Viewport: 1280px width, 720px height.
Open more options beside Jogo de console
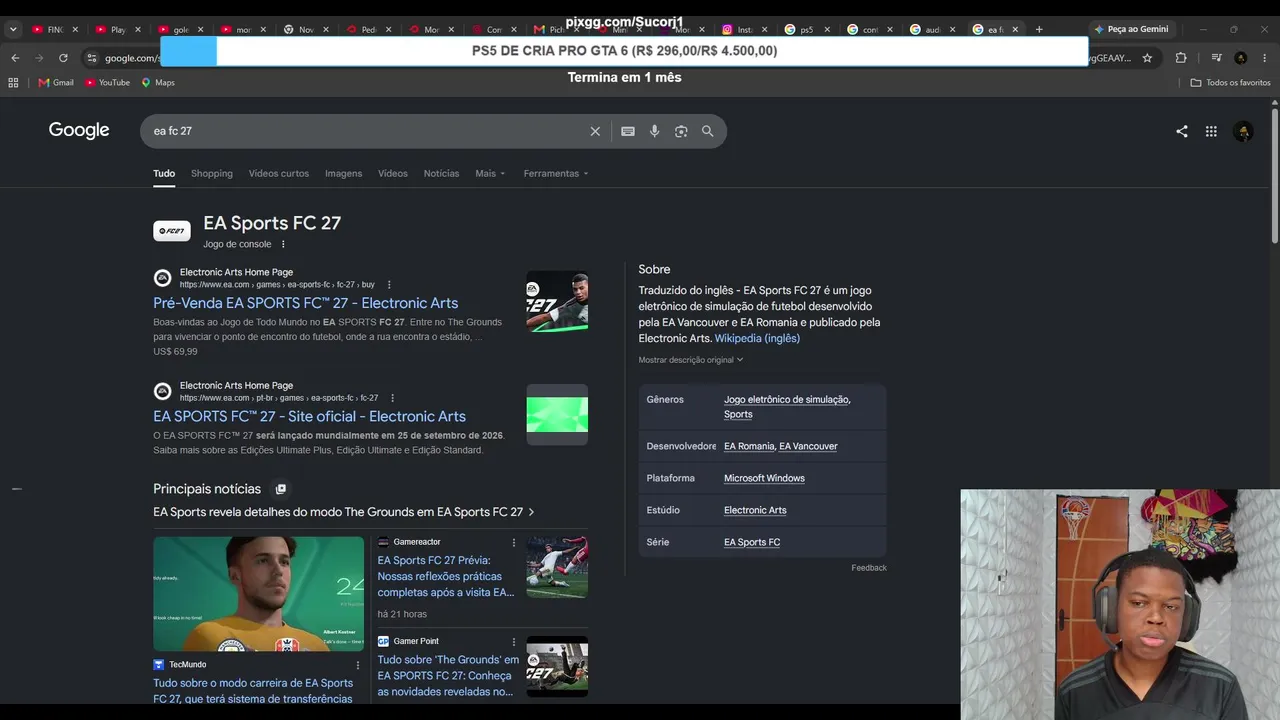point(283,244)
